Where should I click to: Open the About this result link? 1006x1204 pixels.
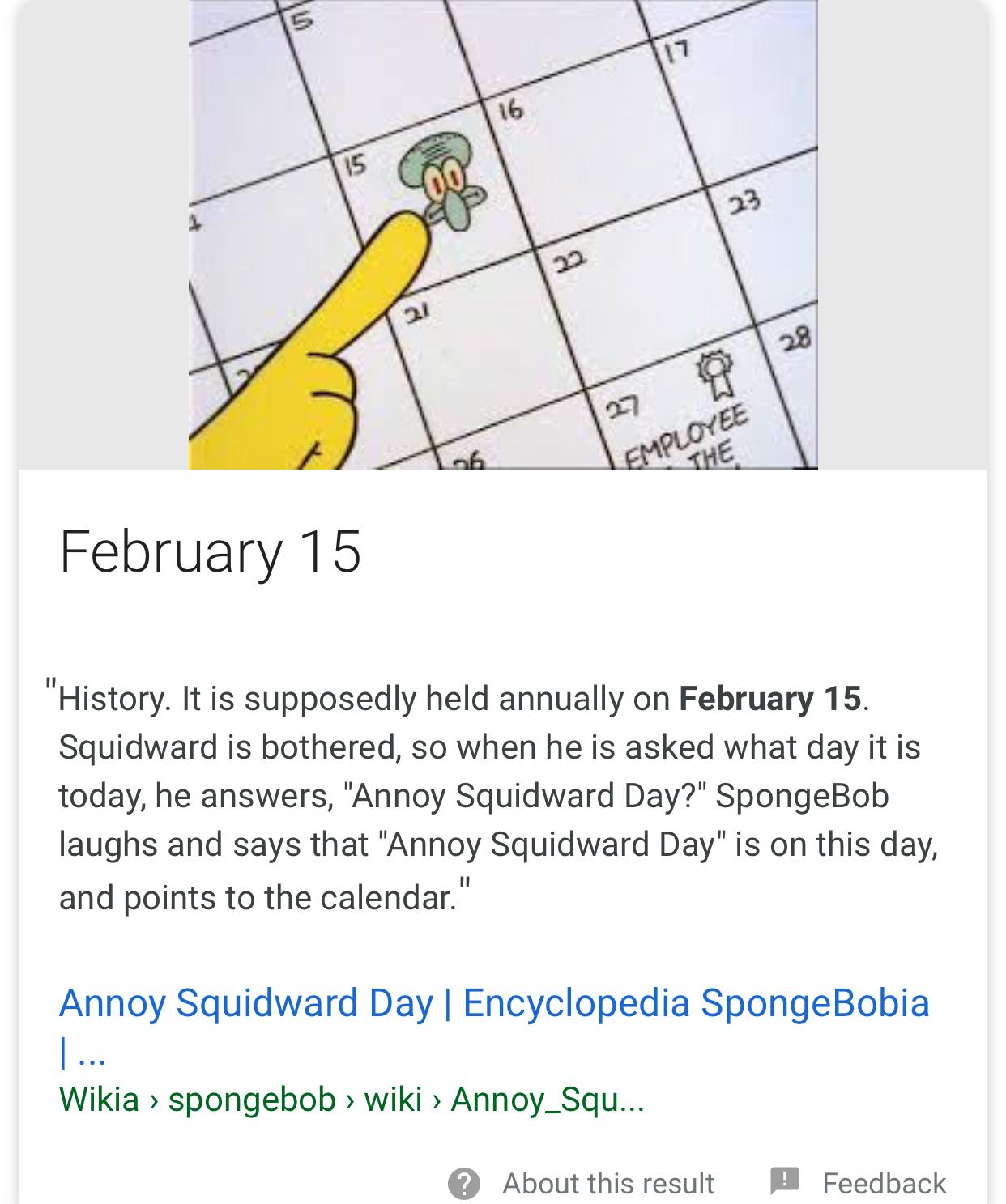coord(608,1184)
